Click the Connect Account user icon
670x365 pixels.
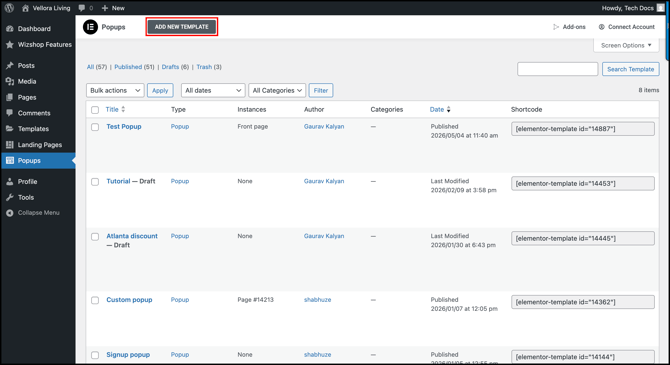tap(601, 26)
